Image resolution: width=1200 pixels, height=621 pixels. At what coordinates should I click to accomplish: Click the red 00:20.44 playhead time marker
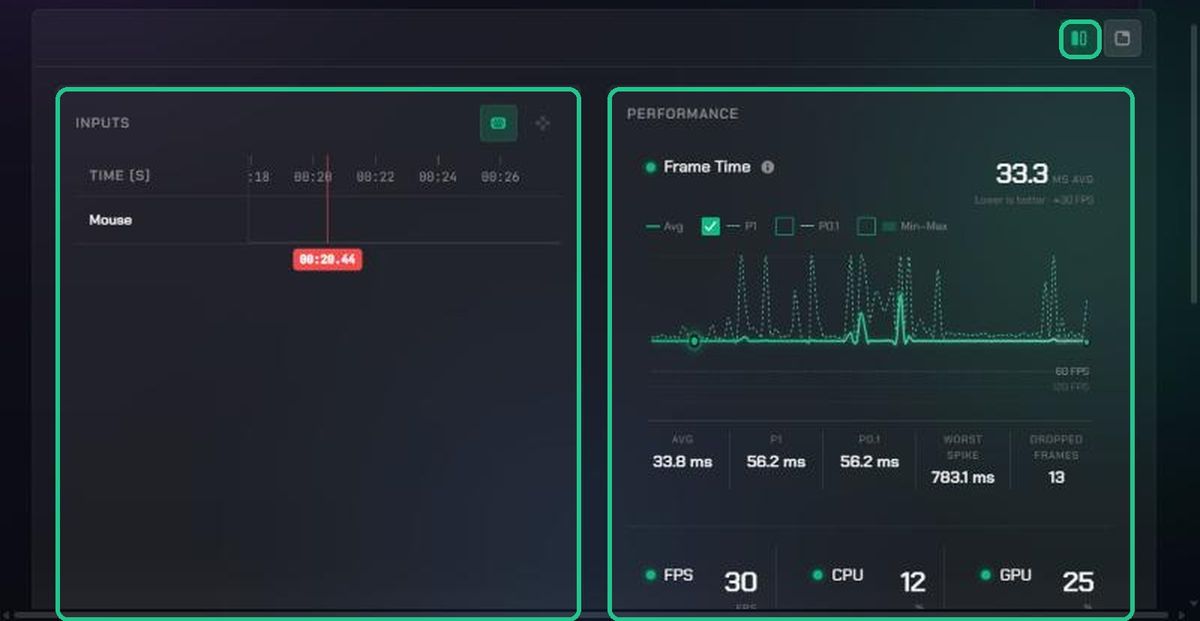(x=327, y=259)
